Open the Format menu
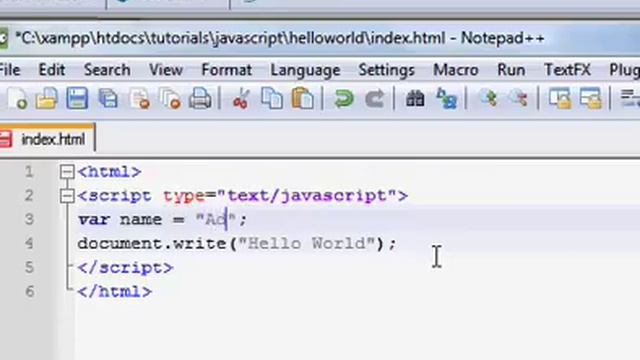 pyautogui.click(x=227, y=70)
